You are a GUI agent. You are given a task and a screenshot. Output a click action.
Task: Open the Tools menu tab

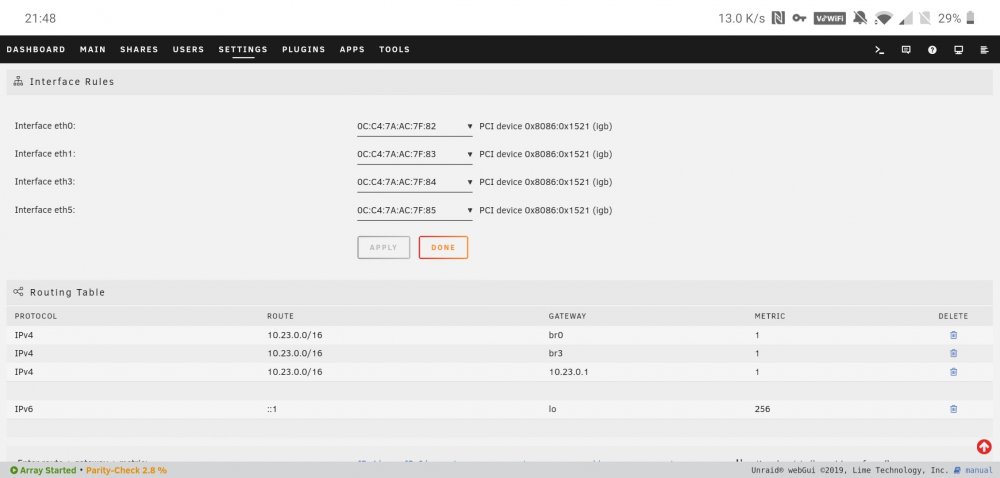[x=394, y=50]
